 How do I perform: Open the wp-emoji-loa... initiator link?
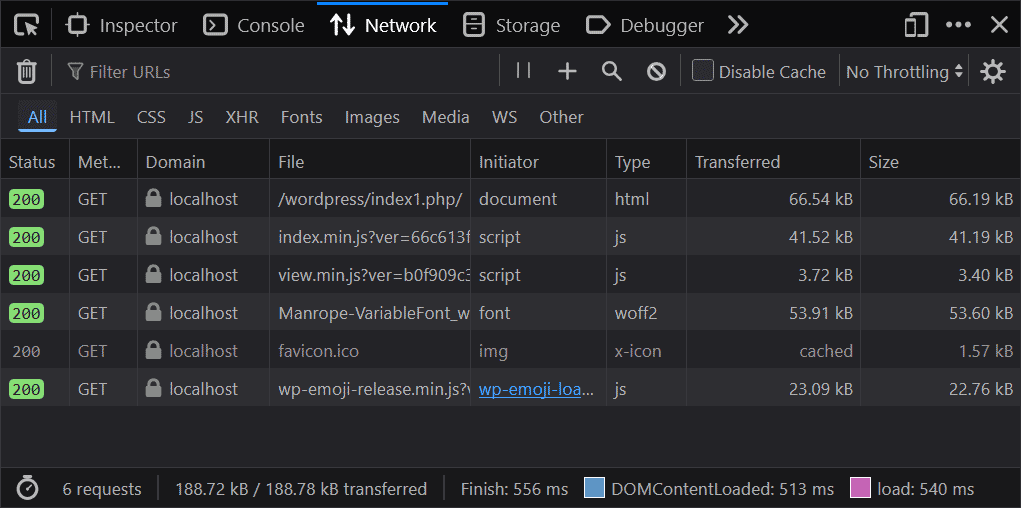[537, 389]
